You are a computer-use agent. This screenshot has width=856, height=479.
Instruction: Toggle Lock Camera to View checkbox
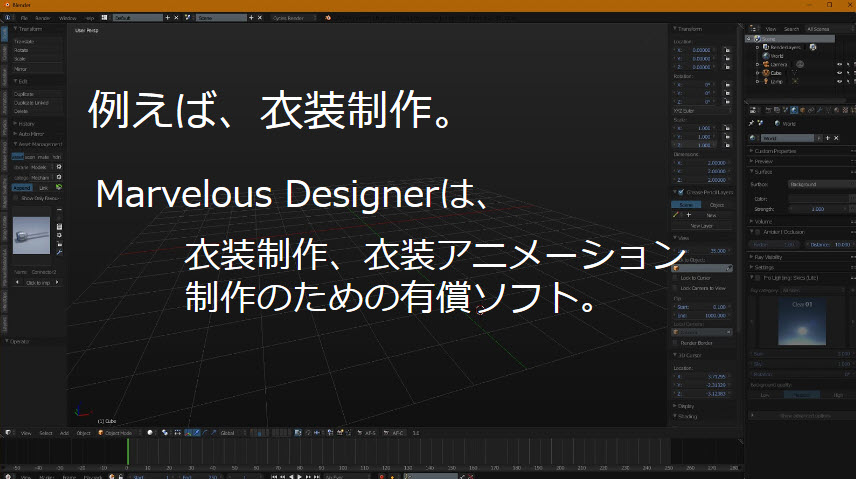(675, 288)
